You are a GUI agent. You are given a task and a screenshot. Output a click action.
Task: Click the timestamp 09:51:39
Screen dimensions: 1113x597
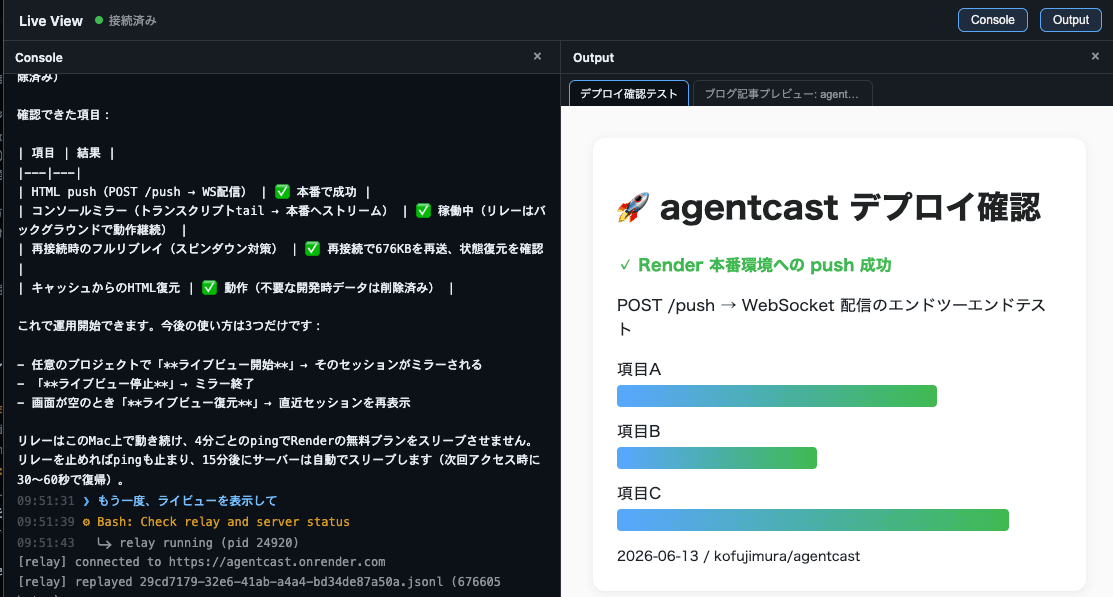[45, 522]
